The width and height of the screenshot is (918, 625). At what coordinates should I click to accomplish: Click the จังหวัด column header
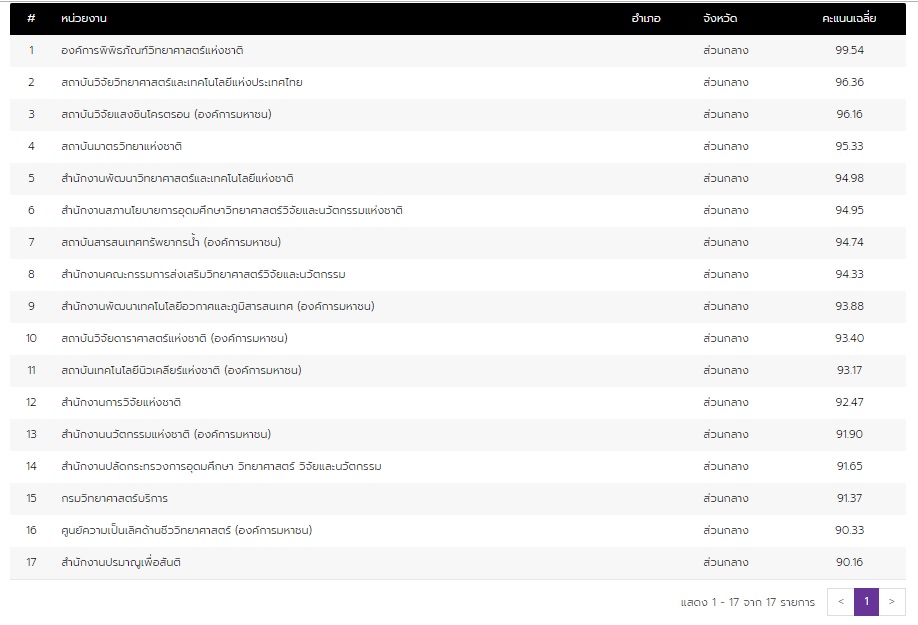pyautogui.click(x=720, y=19)
